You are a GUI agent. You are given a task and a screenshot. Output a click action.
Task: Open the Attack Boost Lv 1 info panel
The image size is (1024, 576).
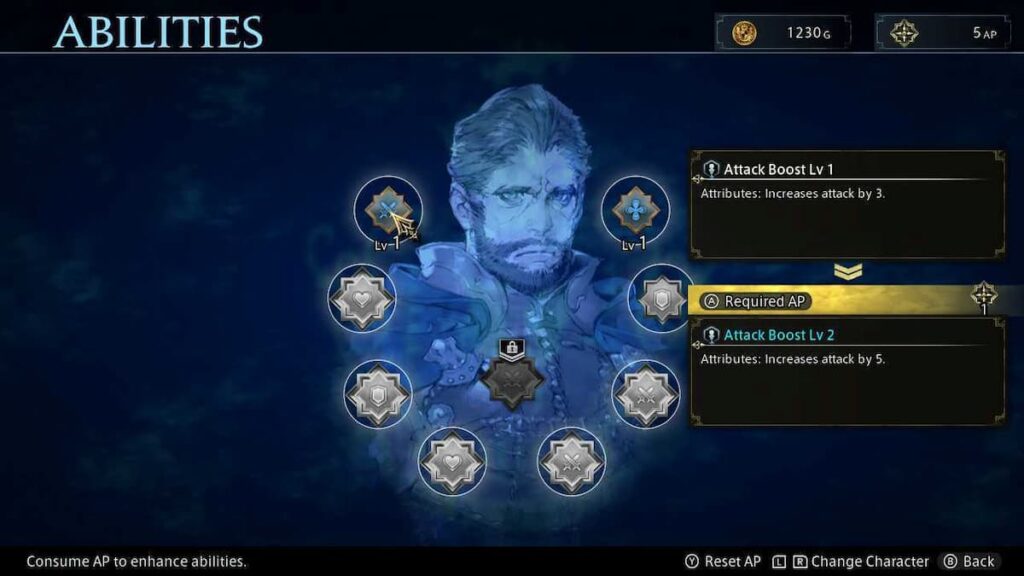(x=848, y=204)
